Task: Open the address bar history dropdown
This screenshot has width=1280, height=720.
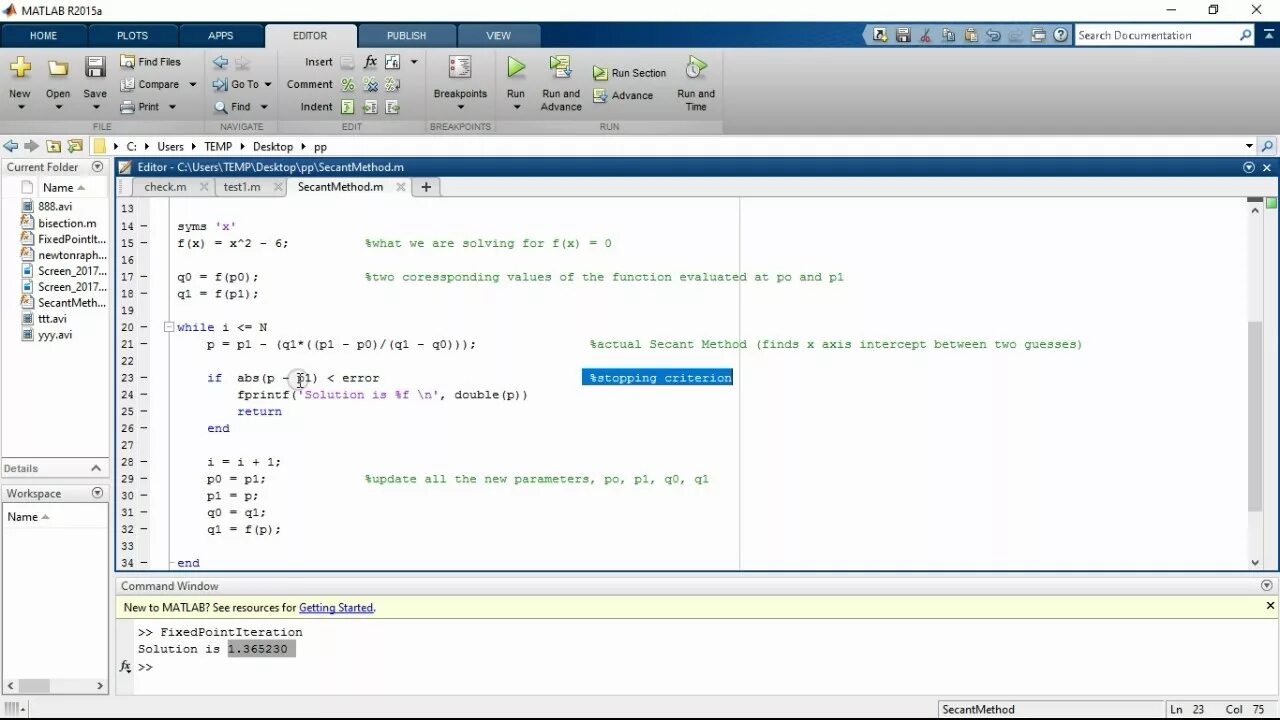Action: [x=1249, y=146]
